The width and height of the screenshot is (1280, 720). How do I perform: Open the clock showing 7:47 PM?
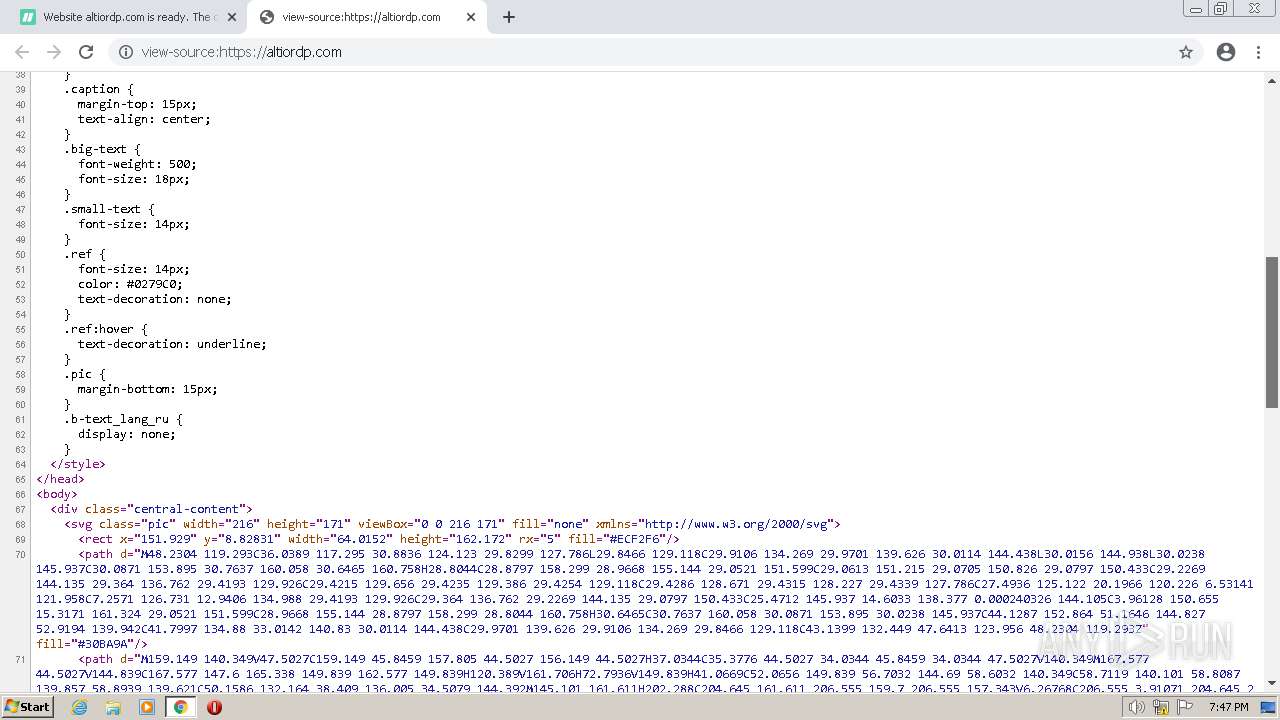click(x=1228, y=707)
